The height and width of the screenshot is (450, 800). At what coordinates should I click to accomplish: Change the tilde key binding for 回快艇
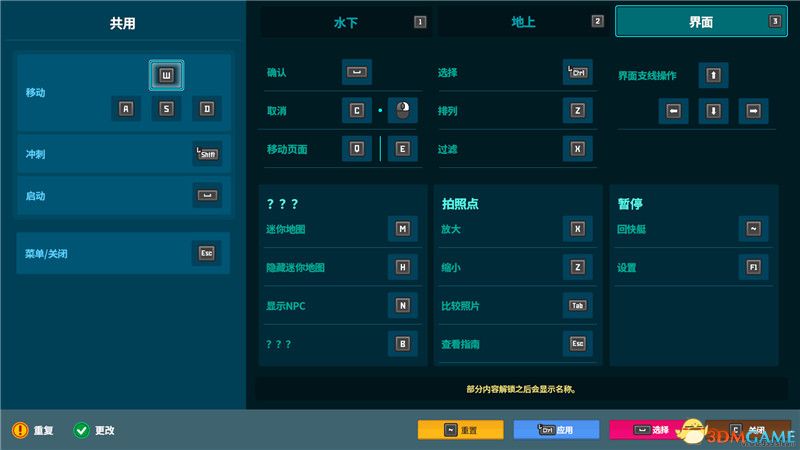click(x=754, y=229)
